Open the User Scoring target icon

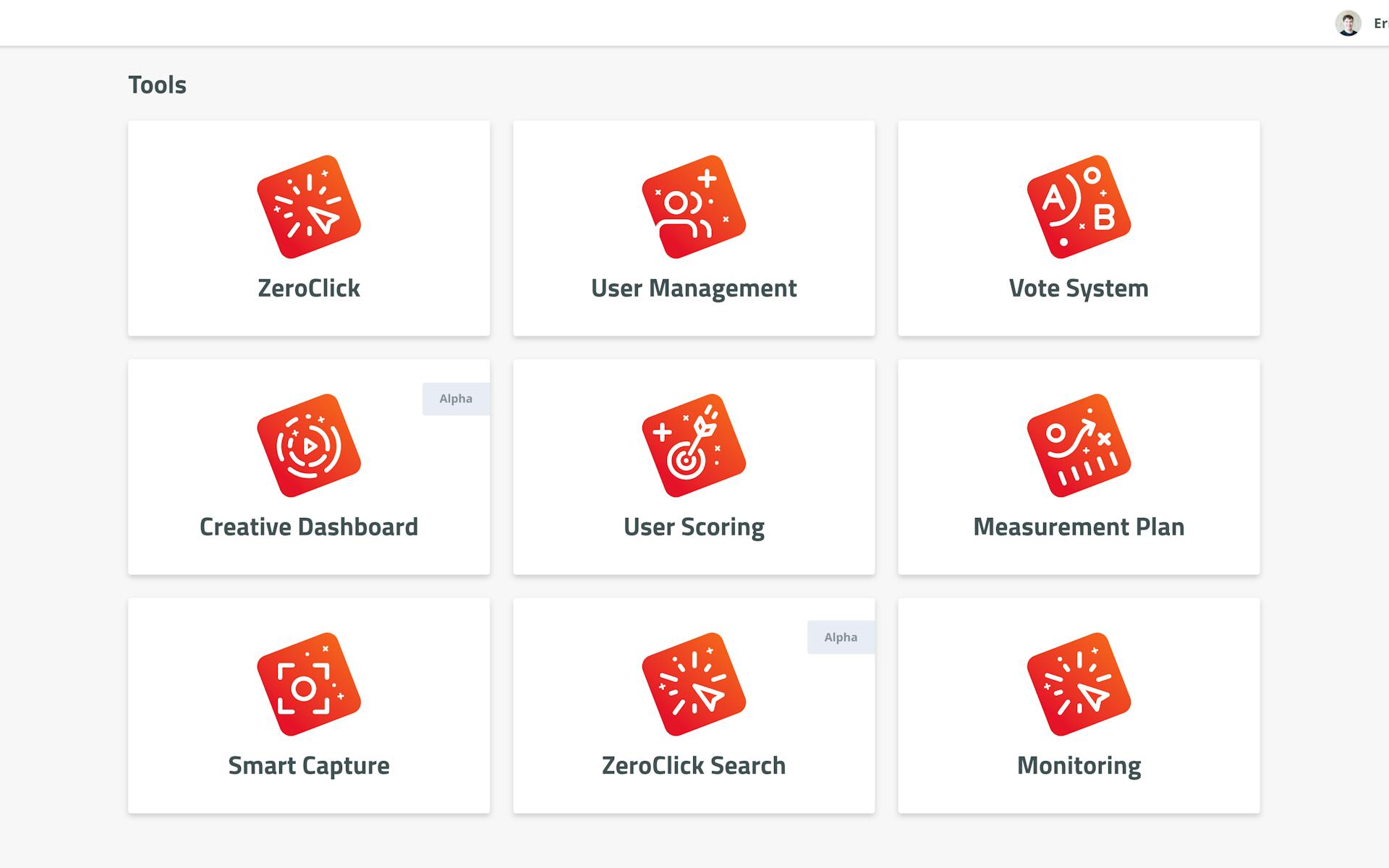(694, 446)
